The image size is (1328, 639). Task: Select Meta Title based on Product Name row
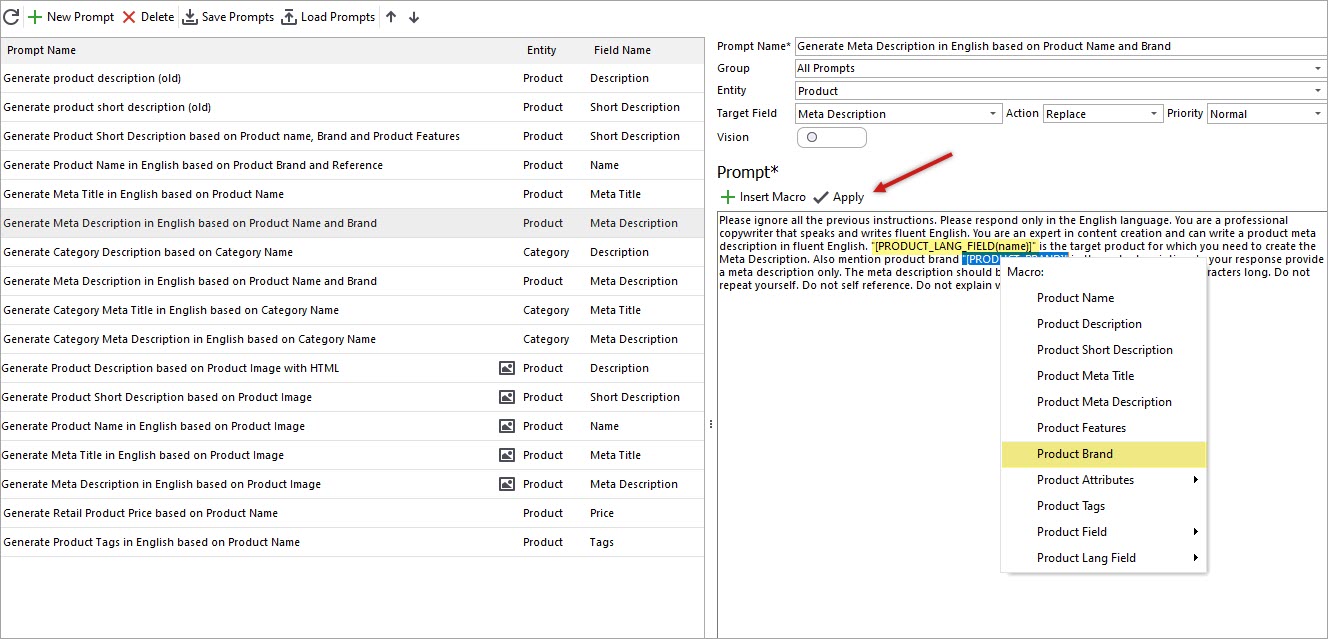tap(352, 194)
